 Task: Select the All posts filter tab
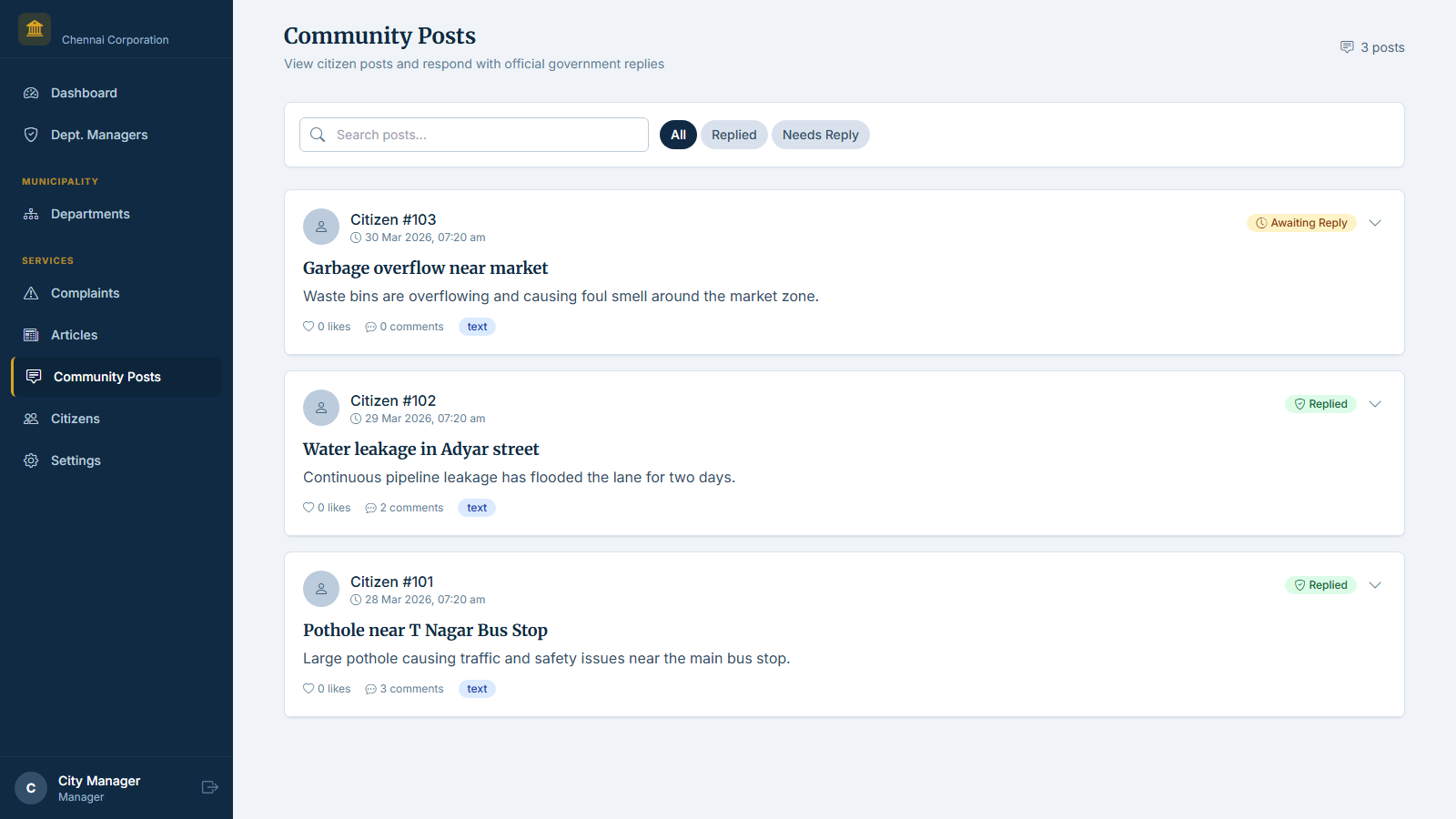click(678, 134)
